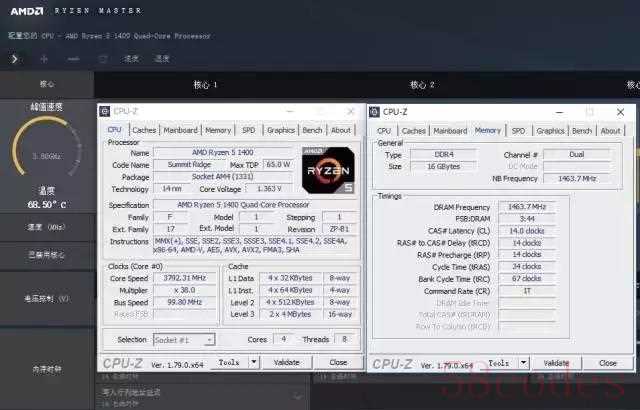Click the peak speed gauge dial in Ryzen Master

coord(46,149)
